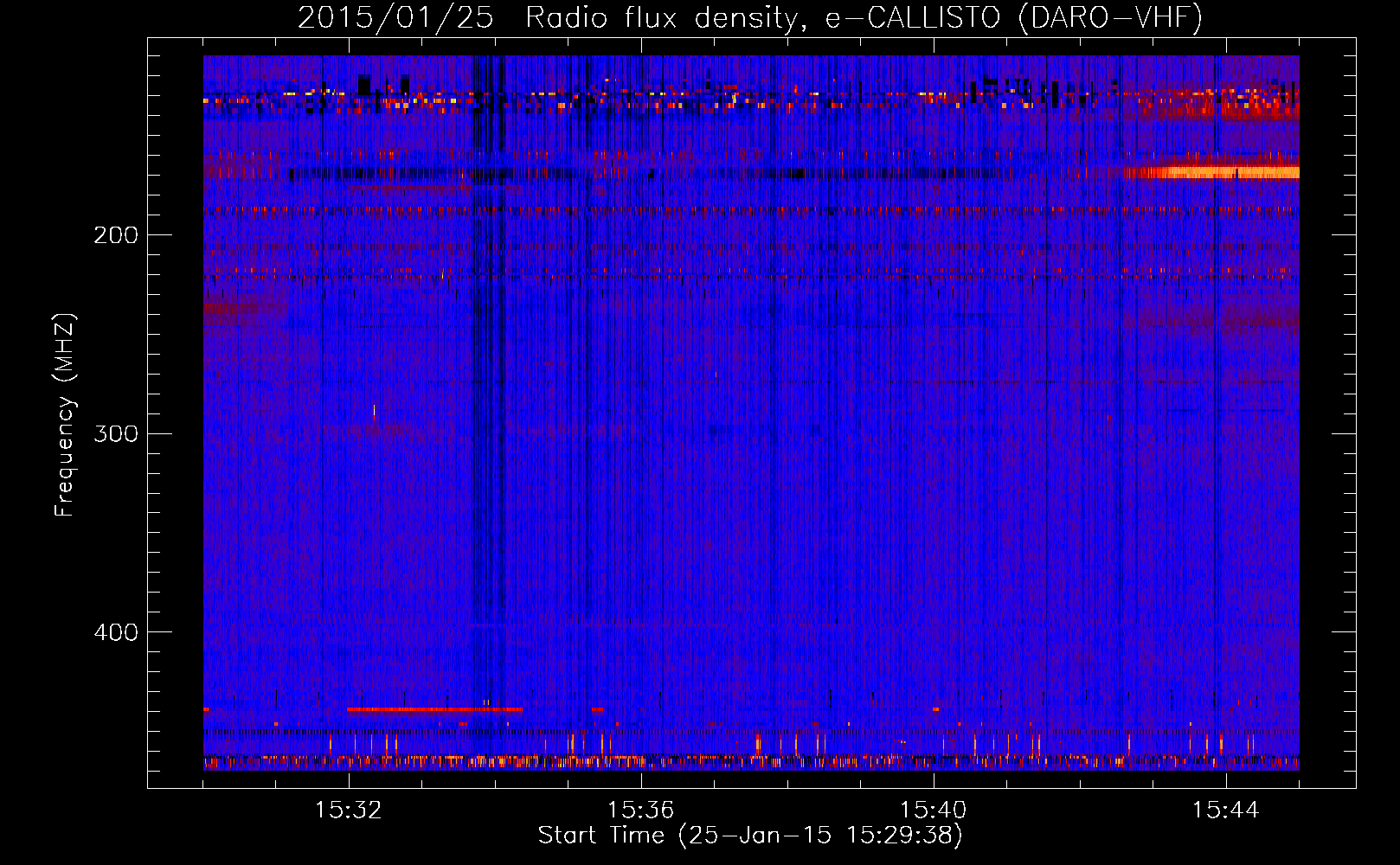Click the '15:32' time tick label

click(349, 811)
